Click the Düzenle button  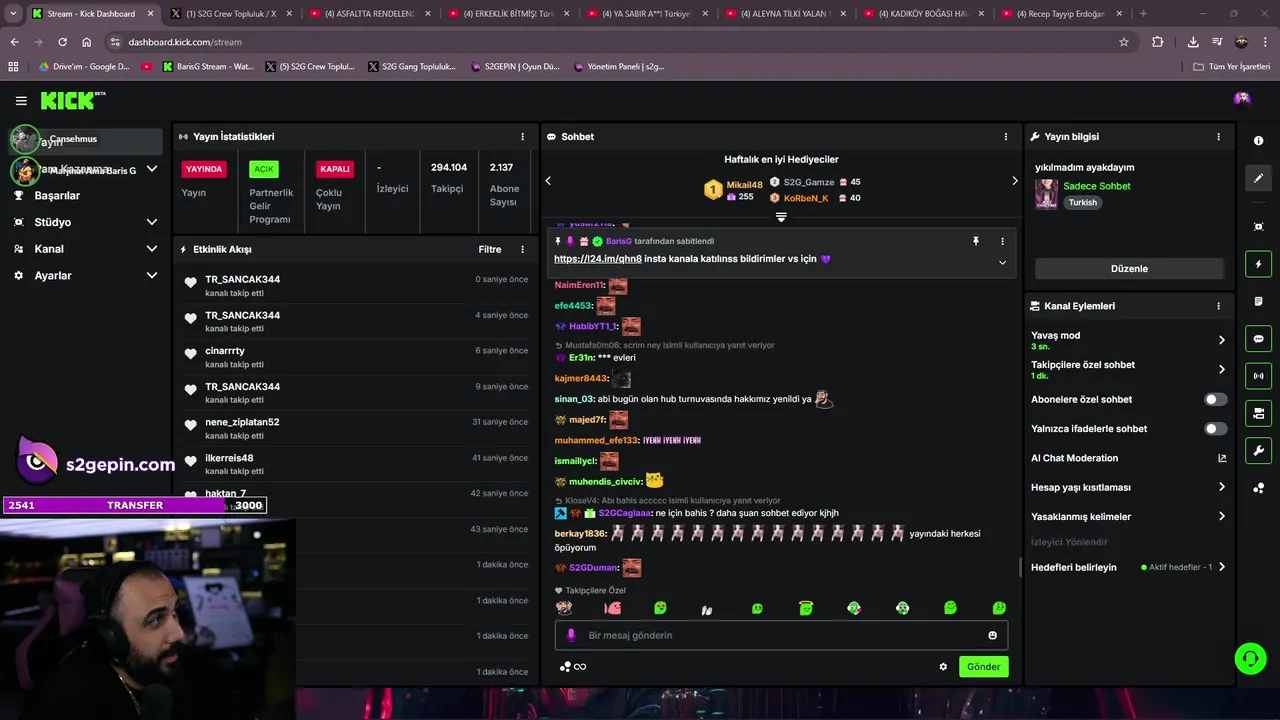pos(1129,269)
